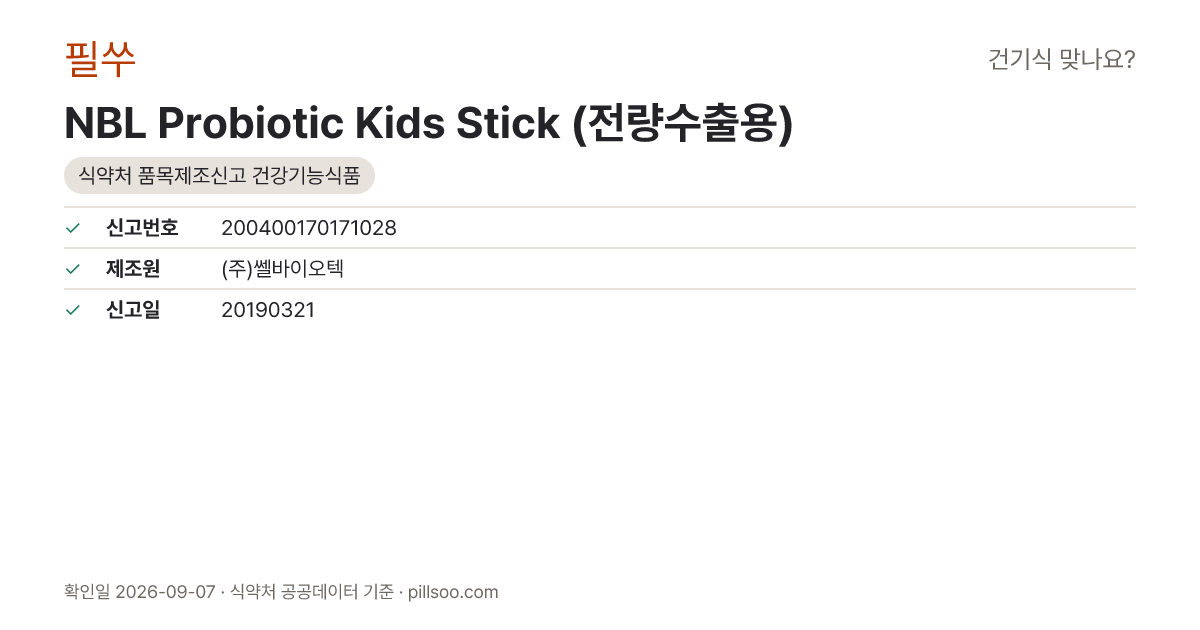Click the checkmark icon next to 신고번호

72,228
